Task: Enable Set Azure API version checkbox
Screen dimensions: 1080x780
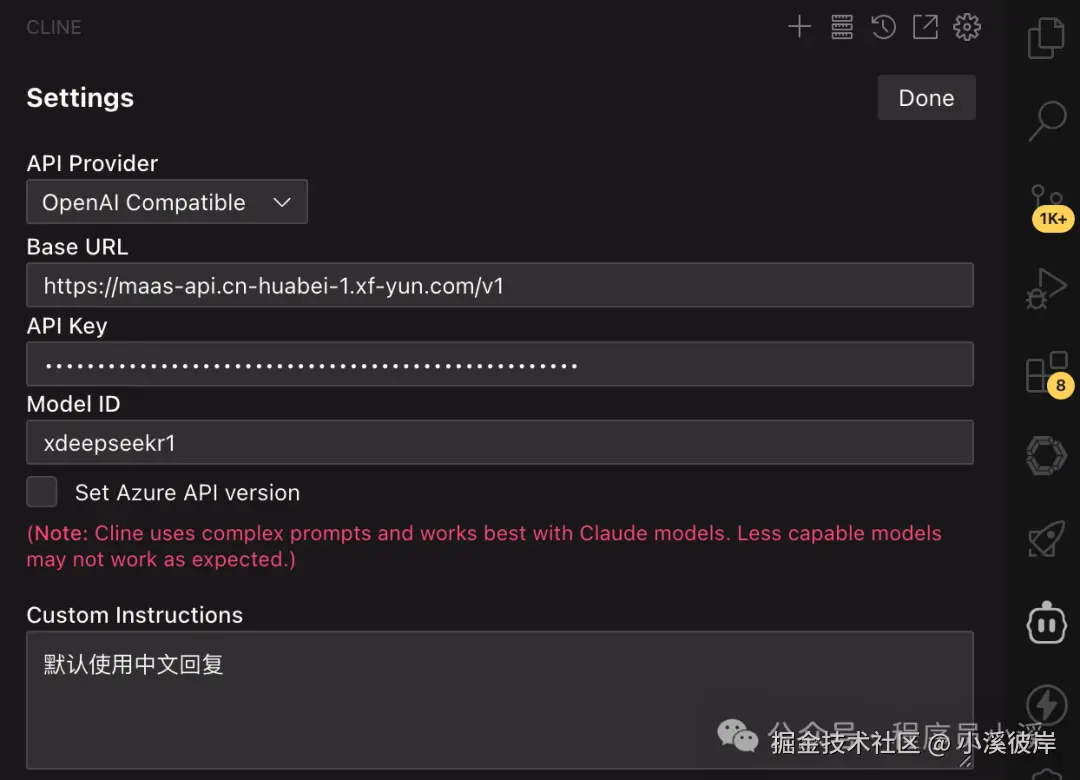Action: click(x=41, y=492)
